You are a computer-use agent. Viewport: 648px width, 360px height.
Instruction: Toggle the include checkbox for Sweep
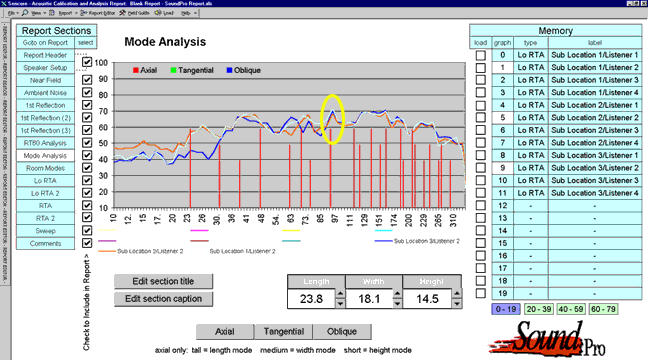pyautogui.click(x=87, y=230)
